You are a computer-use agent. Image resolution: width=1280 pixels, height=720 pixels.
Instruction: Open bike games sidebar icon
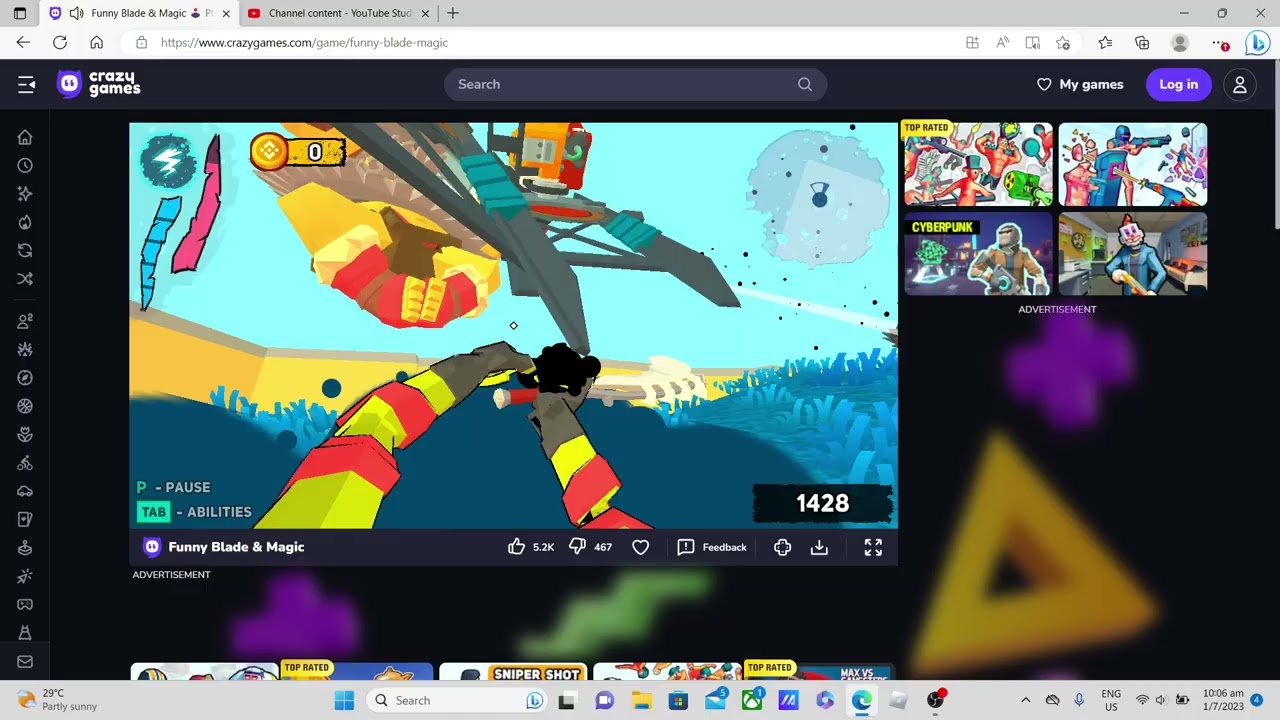pos(25,463)
